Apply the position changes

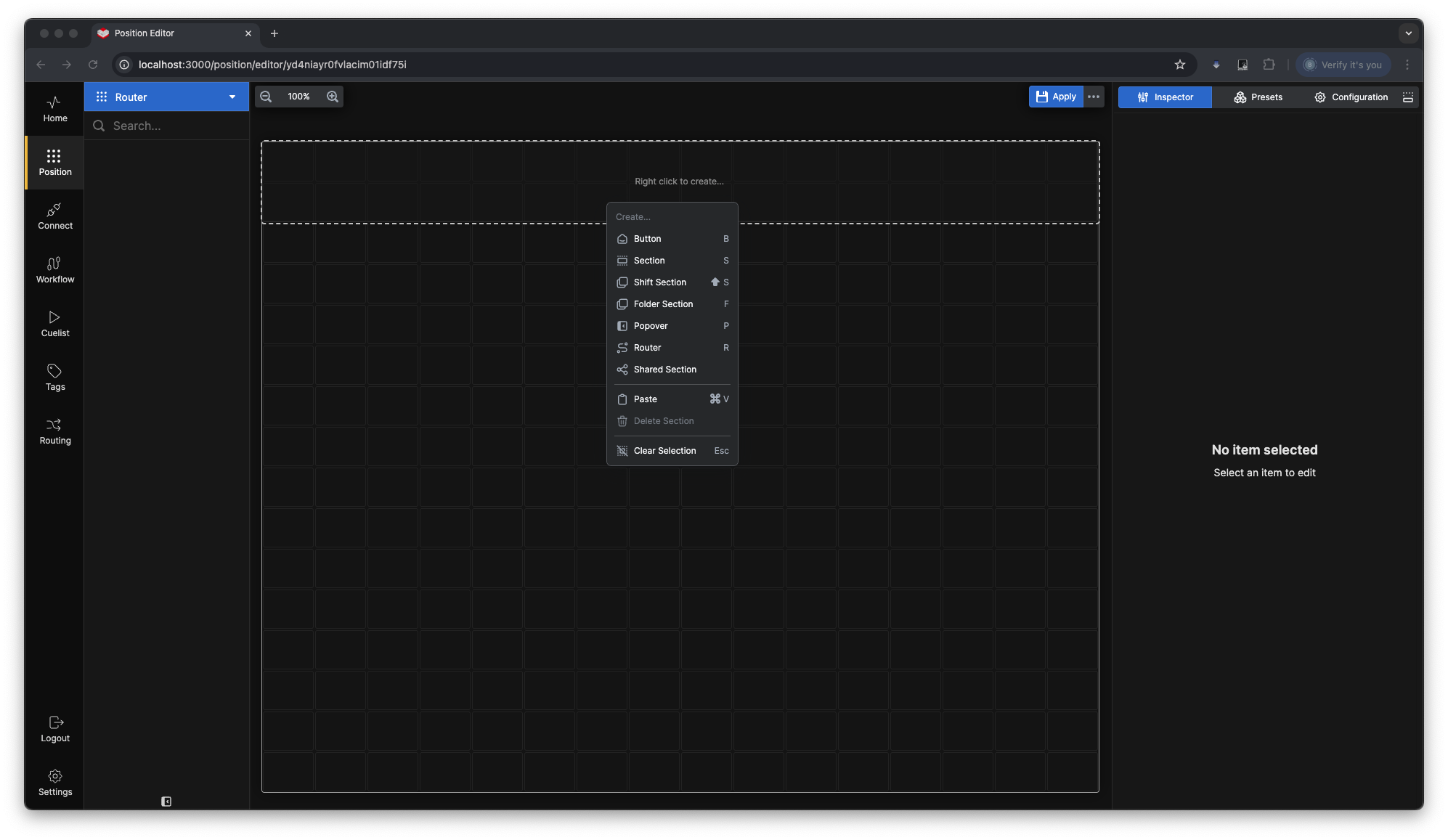click(x=1056, y=97)
